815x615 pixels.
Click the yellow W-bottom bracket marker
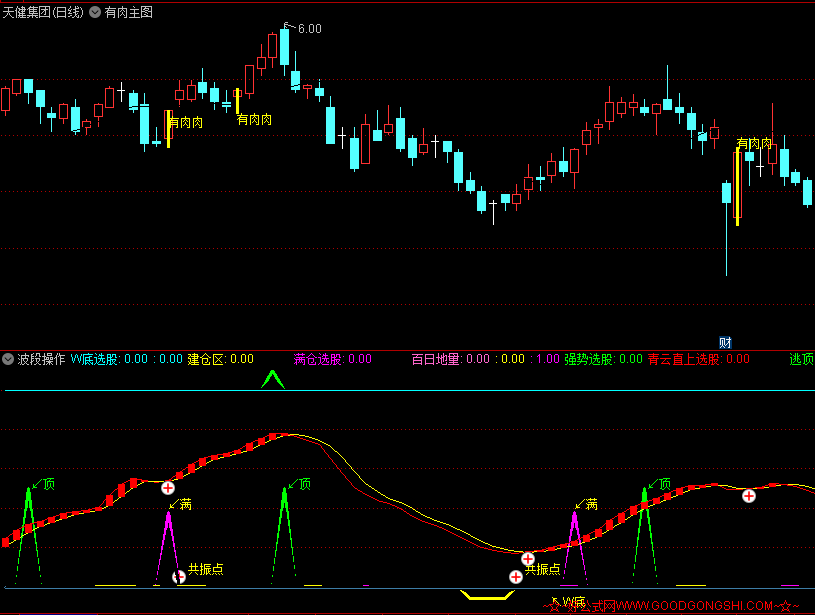tap(487, 595)
